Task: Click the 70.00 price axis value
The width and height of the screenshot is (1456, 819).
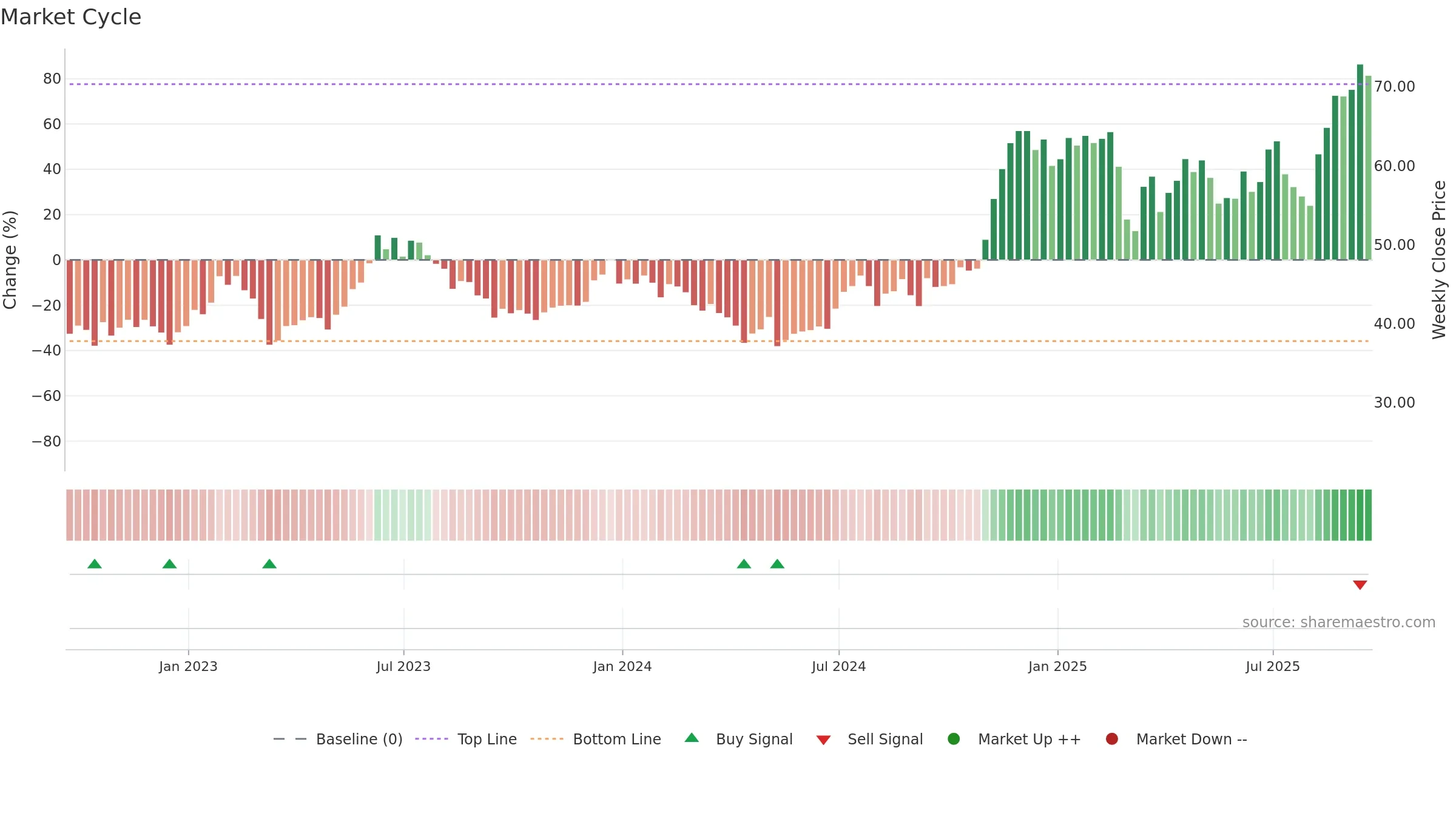Action: pos(1394,87)
